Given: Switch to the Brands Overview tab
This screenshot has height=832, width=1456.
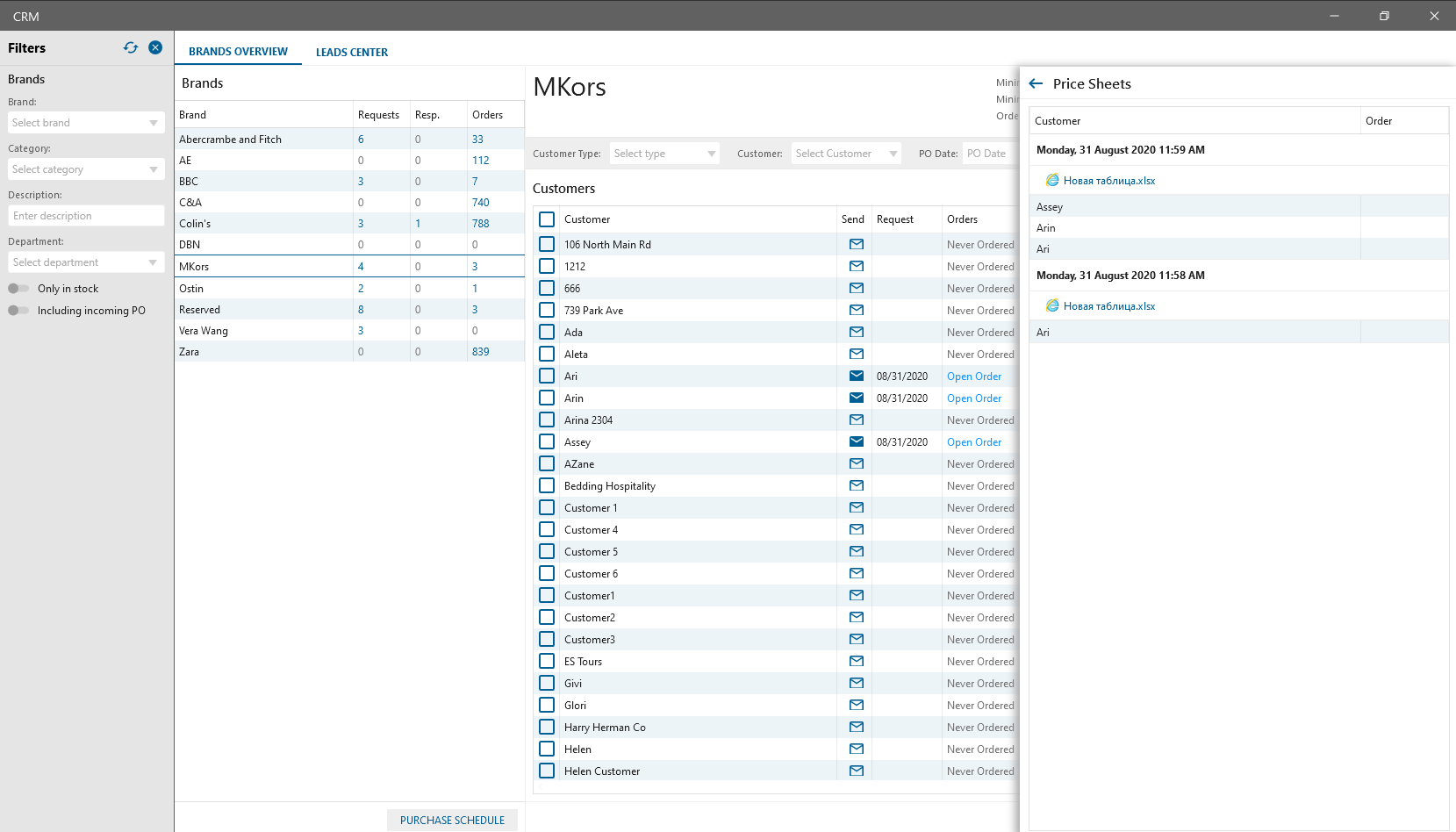Looking at the screenshot, I should 238,52.
